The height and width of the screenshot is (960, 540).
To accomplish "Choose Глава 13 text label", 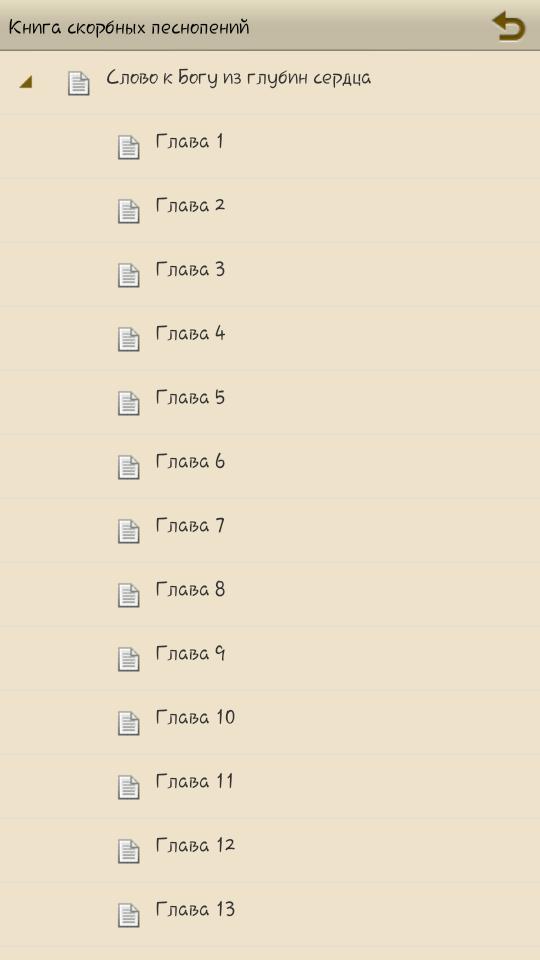I will (x=195, y=909).
